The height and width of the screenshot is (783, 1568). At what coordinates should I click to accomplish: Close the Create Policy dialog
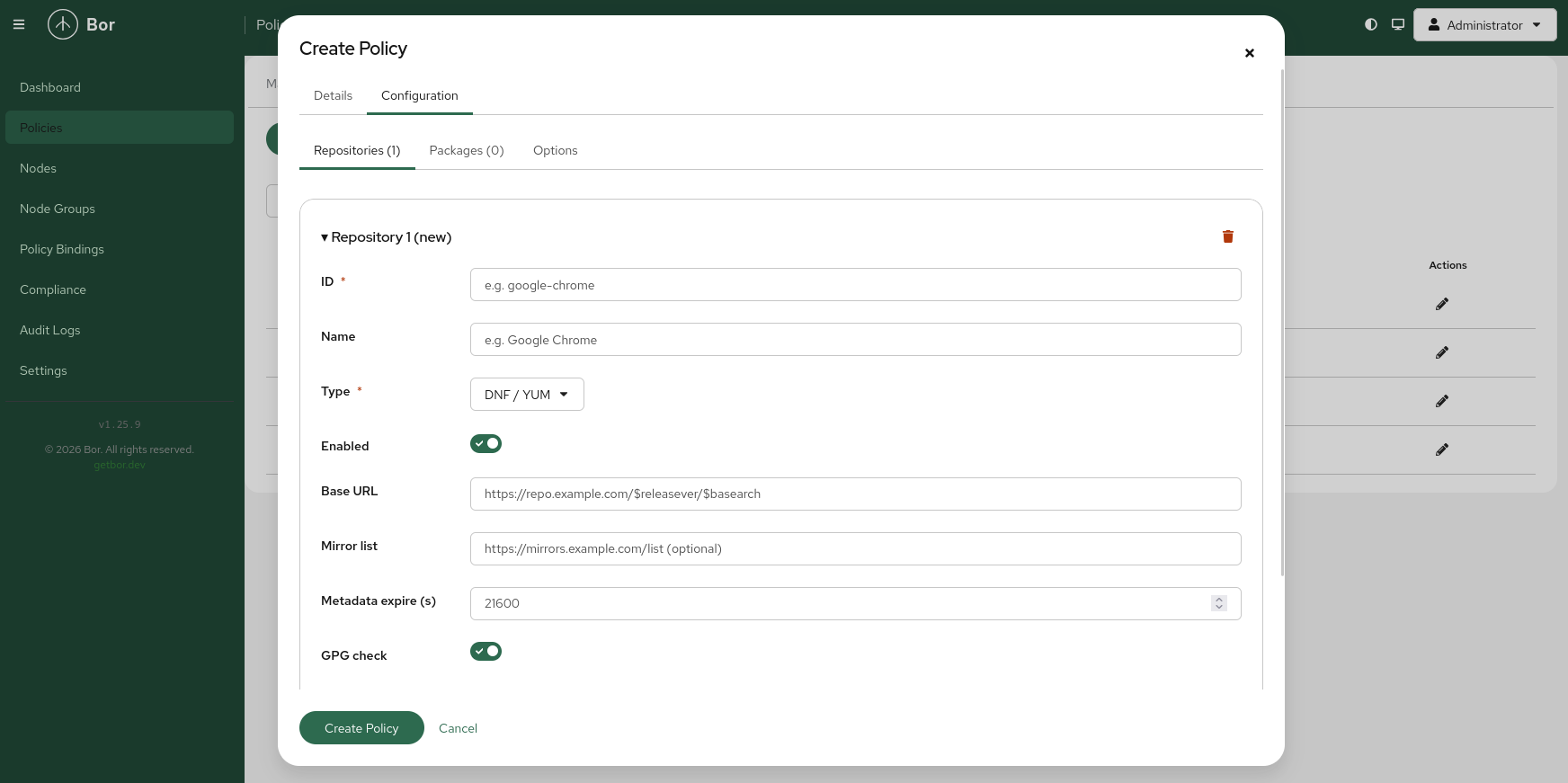1249,53
